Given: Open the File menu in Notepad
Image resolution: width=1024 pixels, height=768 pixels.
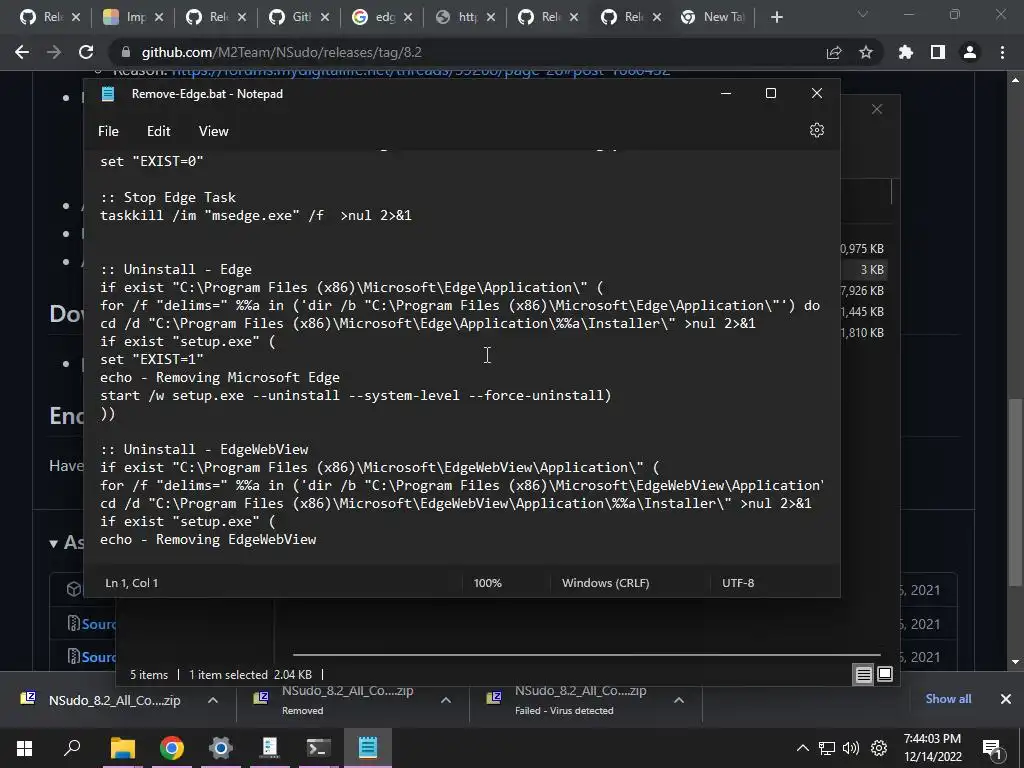Looking at the screenshot, I should [x=108, y=131].
